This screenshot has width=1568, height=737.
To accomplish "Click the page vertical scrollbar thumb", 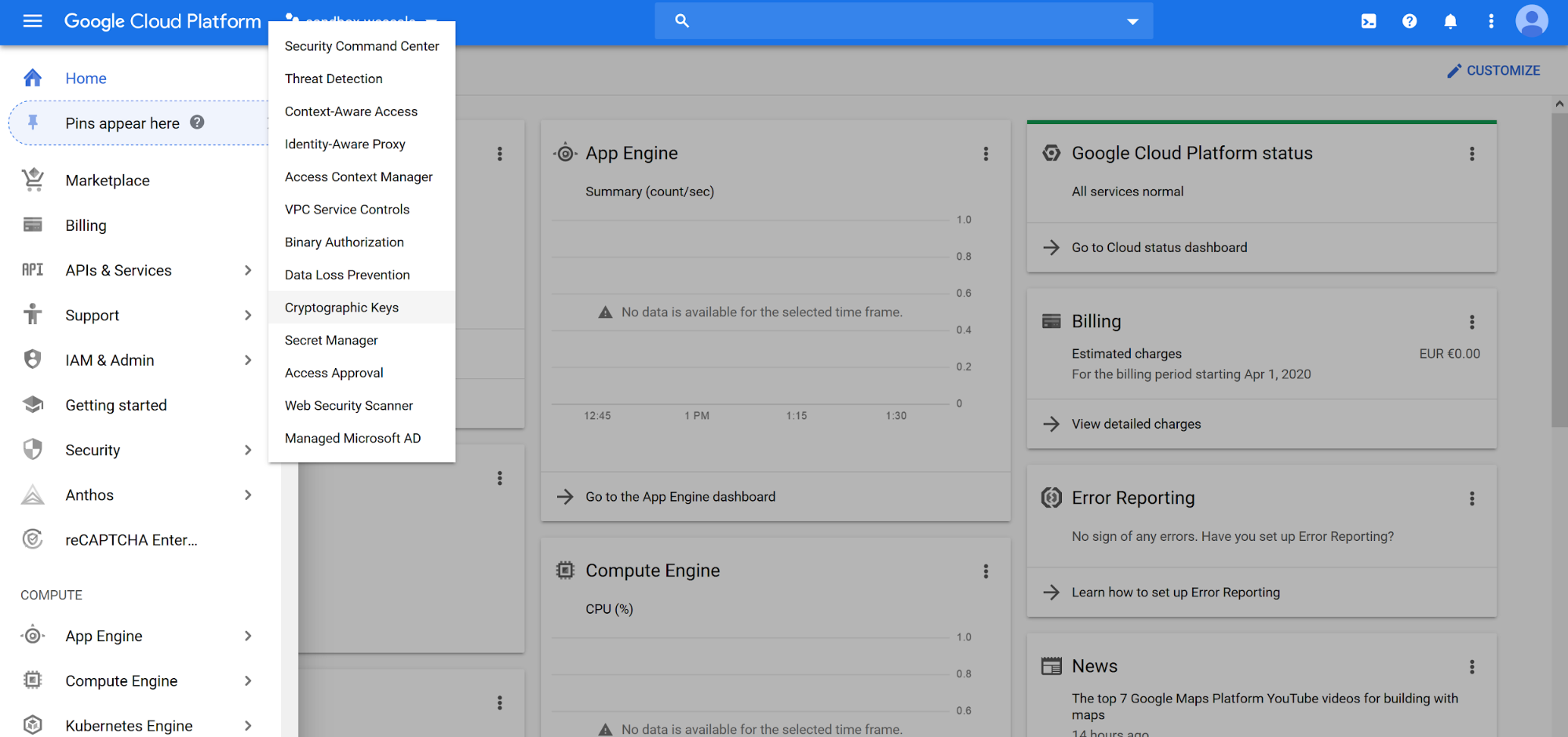I will pyautogui.click(x=1559, y=269).
